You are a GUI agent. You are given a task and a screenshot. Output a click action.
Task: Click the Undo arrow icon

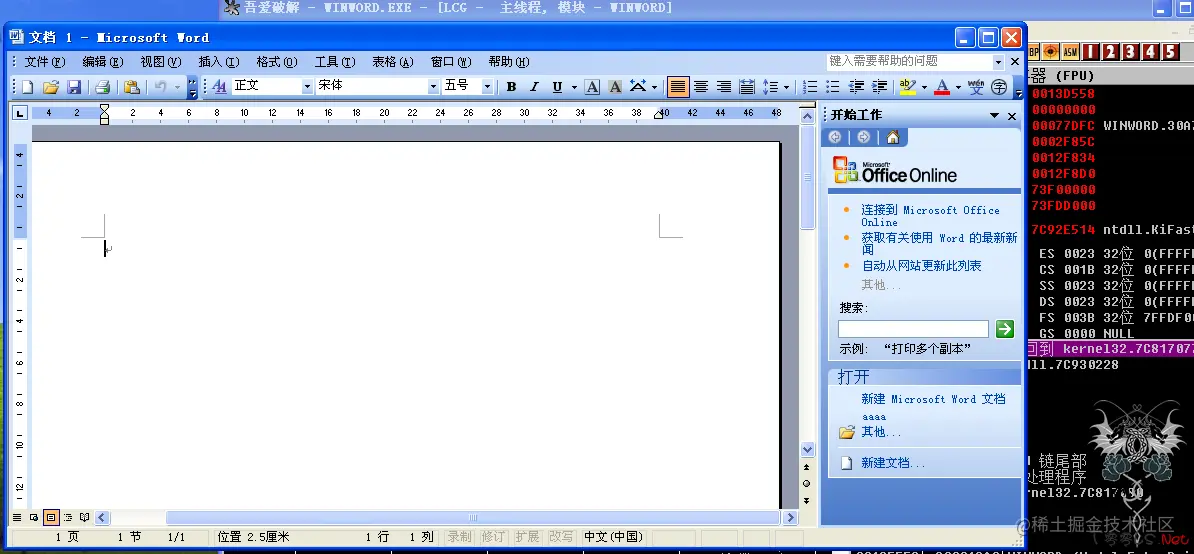(x=160, y=88)
